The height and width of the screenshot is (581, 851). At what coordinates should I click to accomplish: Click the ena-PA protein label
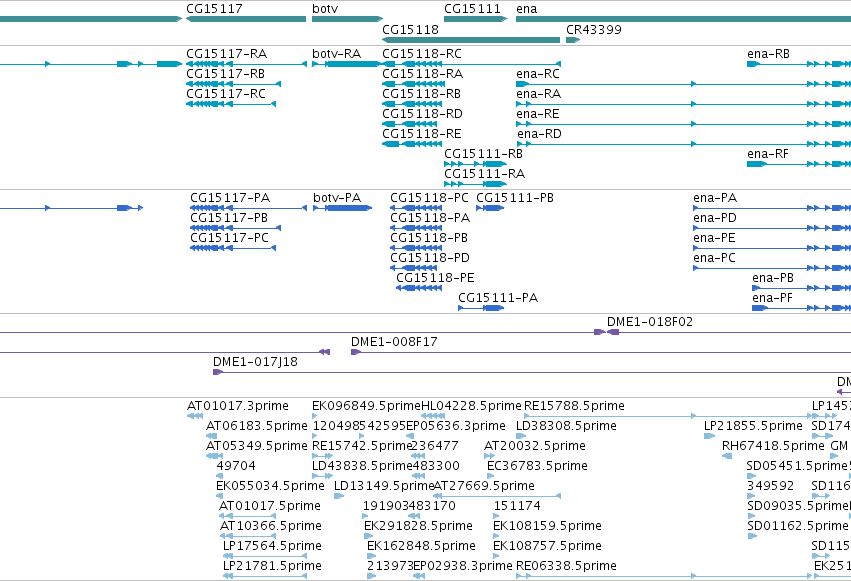point(715,198)
